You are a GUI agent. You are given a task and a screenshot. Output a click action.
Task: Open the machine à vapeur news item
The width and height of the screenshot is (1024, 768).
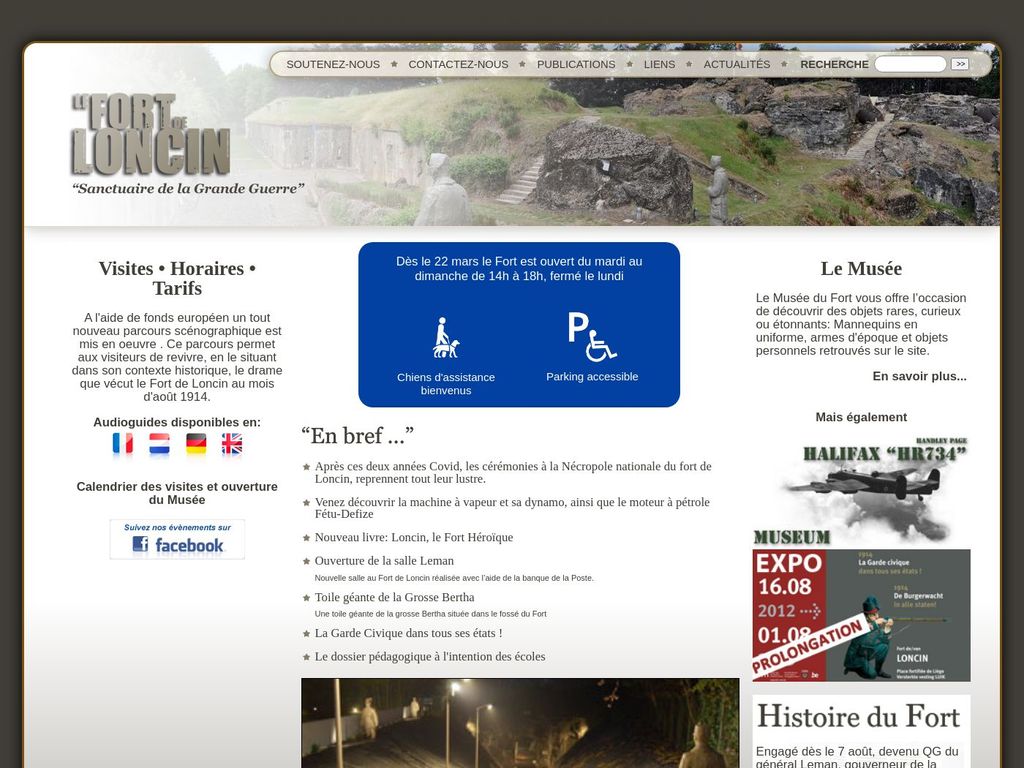512,507
